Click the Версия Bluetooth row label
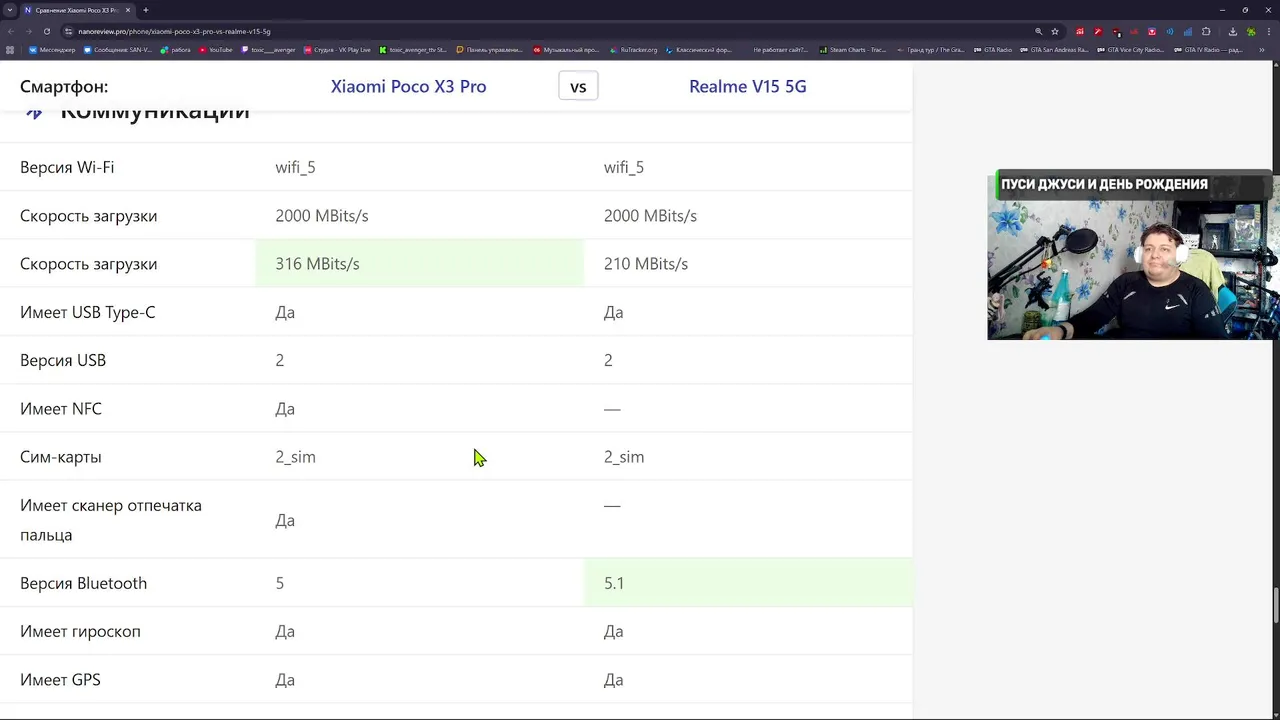The height and width of the screenshot is (720, 1280). (84, 583)
